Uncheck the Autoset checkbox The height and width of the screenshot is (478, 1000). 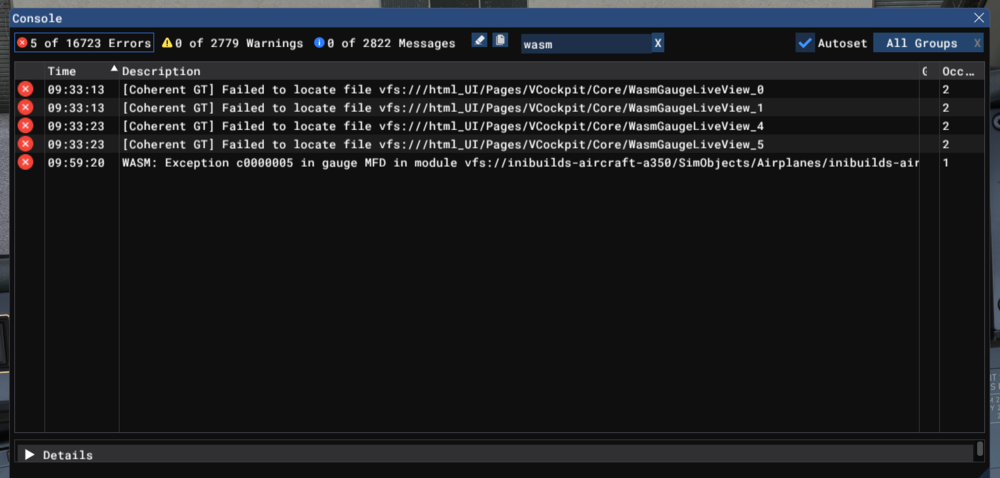[805, 43]
